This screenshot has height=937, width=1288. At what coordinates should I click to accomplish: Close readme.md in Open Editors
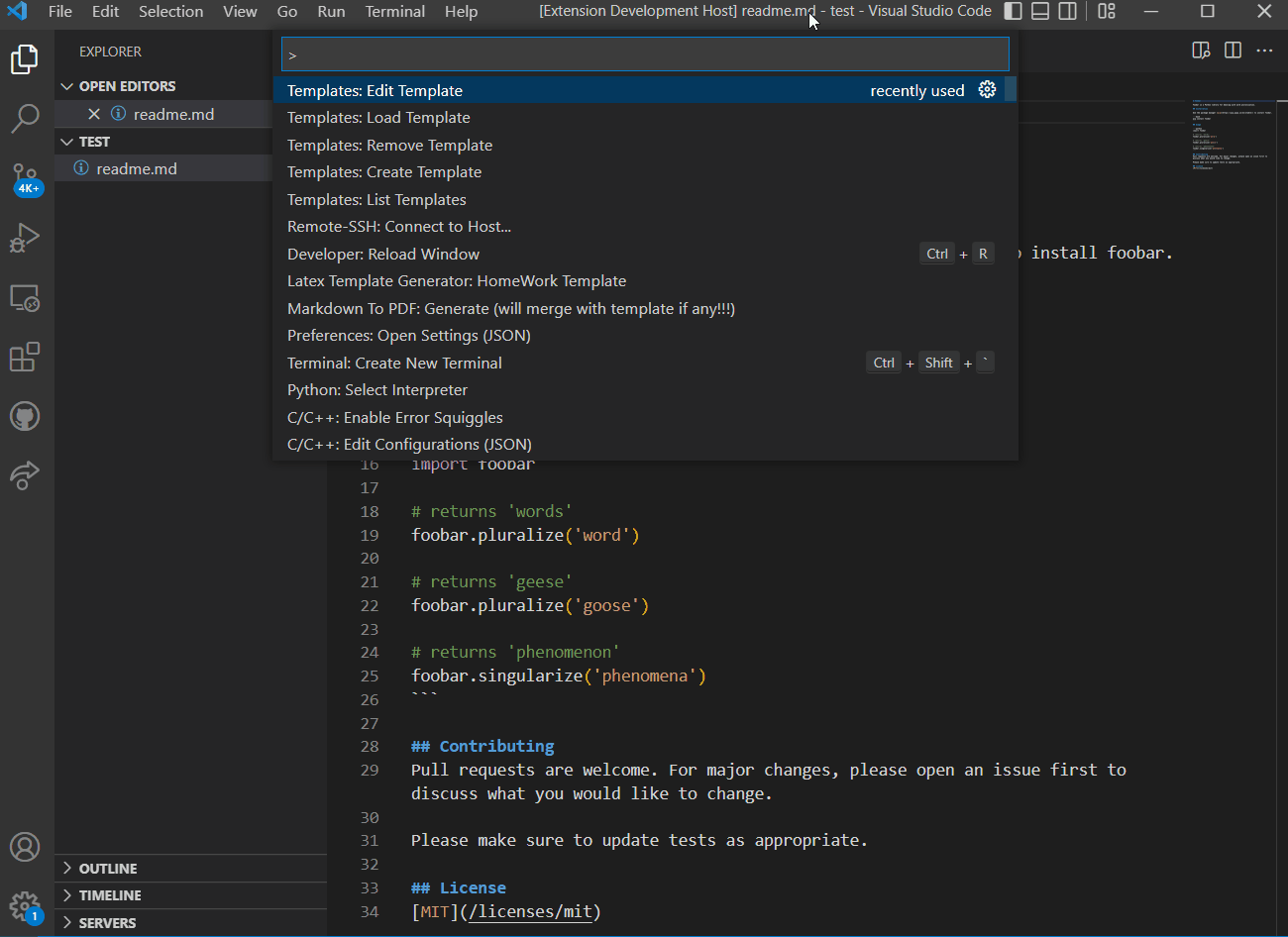(94, 114)
